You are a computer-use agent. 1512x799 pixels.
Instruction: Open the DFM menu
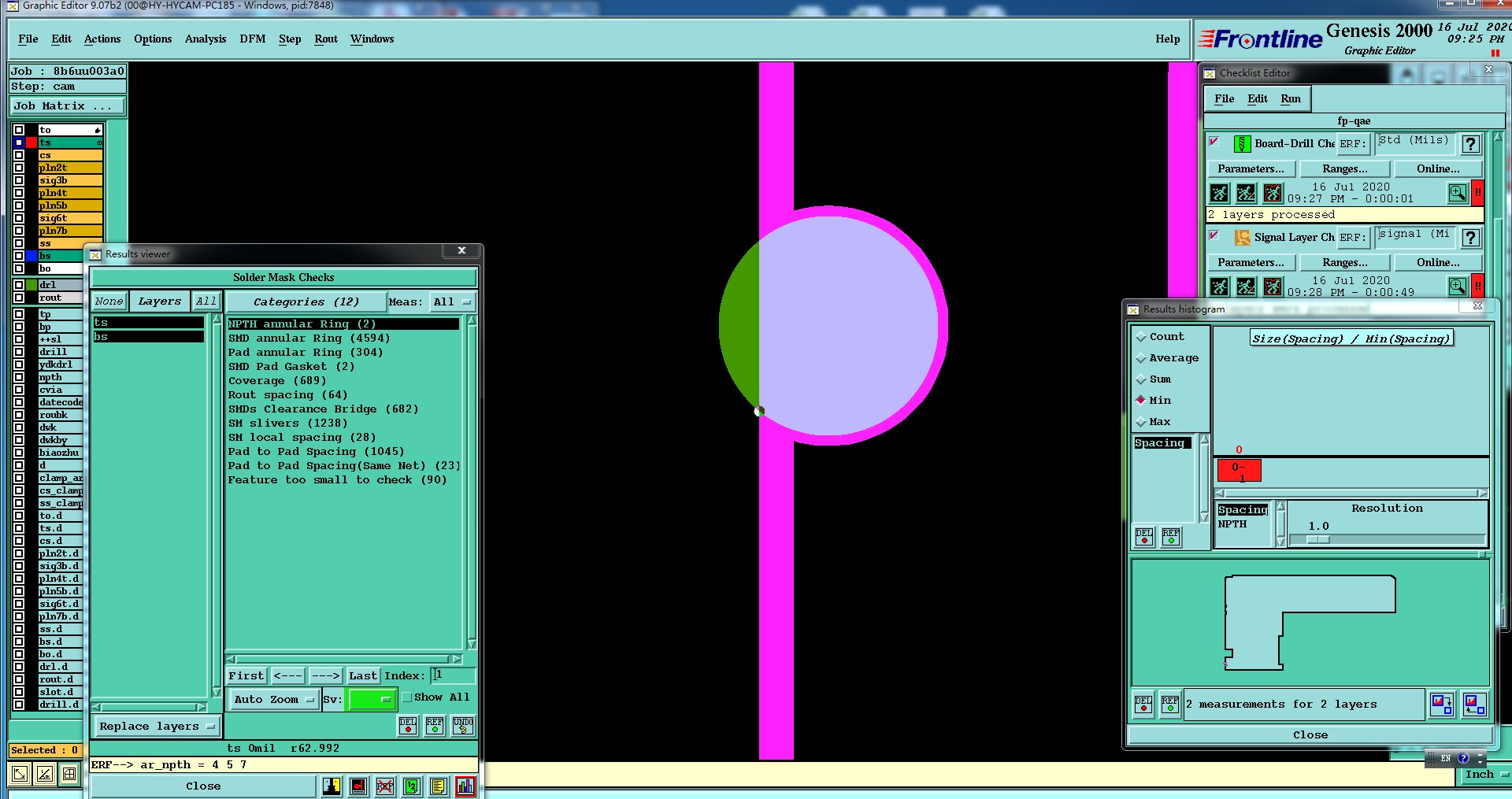[253, 39]
